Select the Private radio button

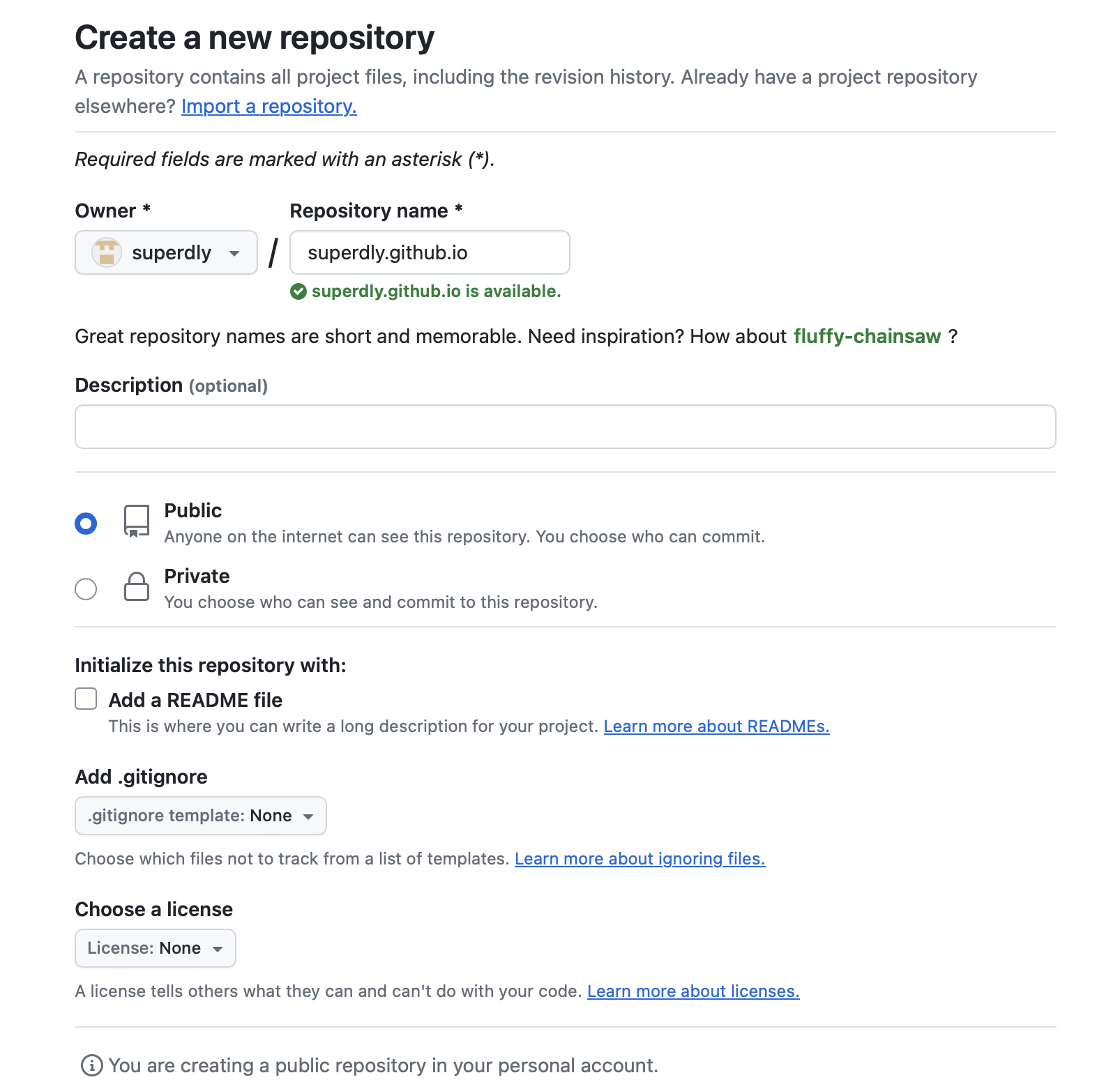click(x=86, y=589)
